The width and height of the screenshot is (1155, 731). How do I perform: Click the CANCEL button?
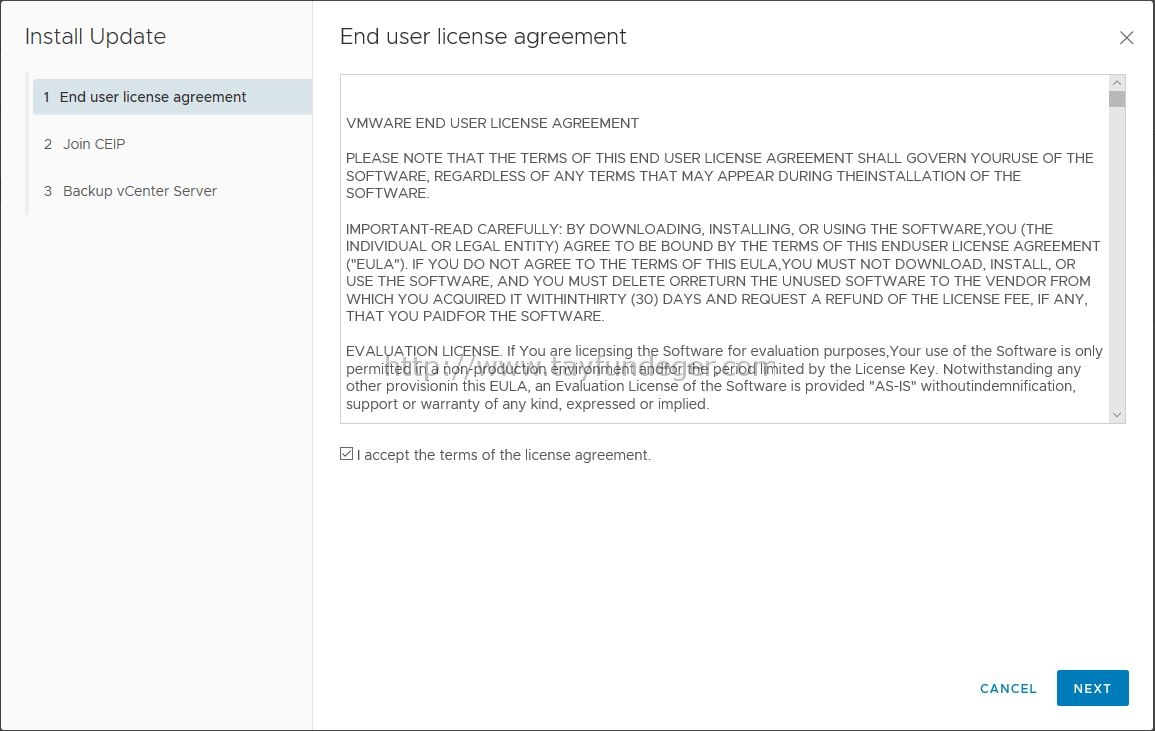point(1008,688)
